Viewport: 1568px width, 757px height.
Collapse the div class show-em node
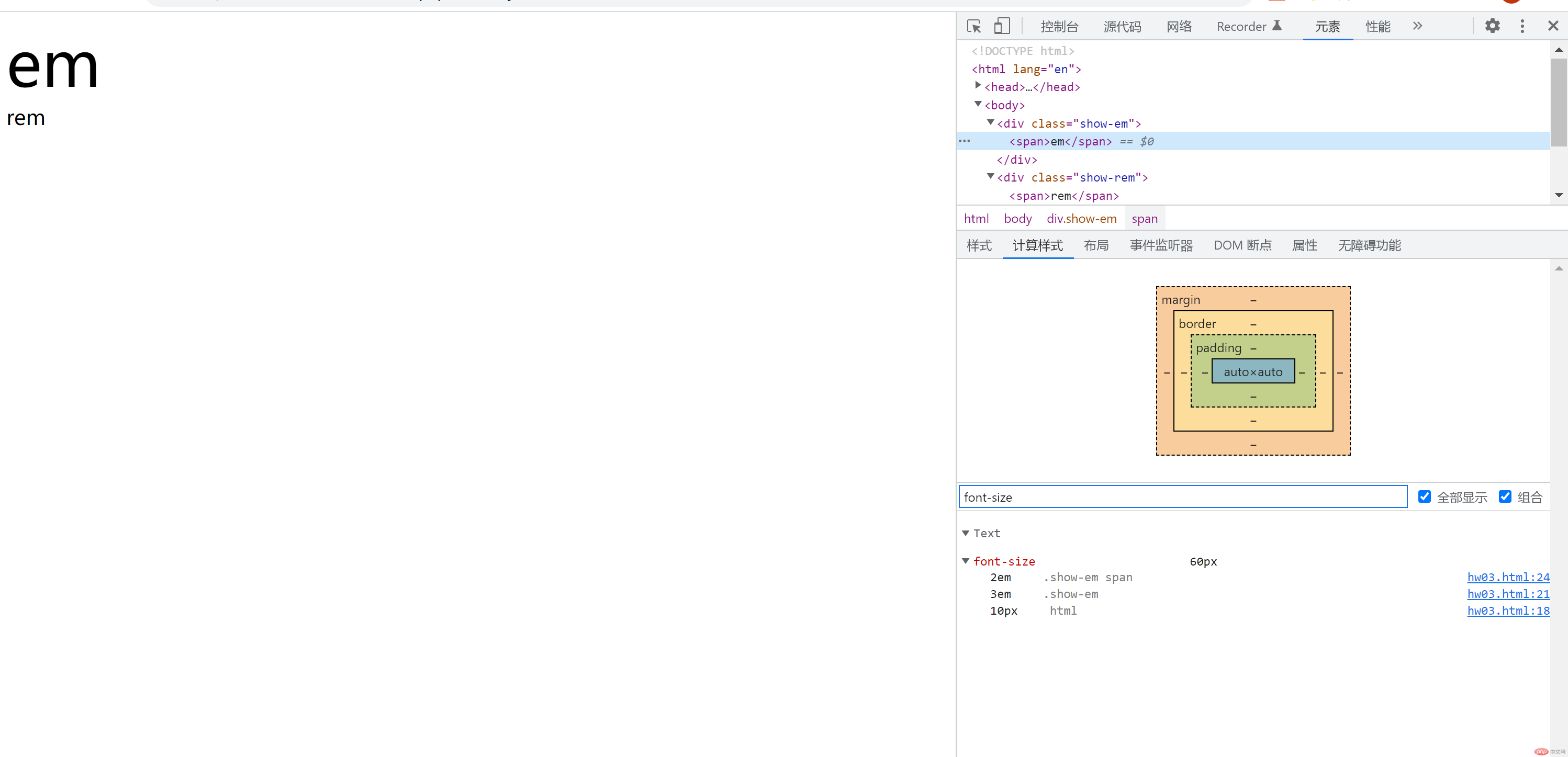990,122
